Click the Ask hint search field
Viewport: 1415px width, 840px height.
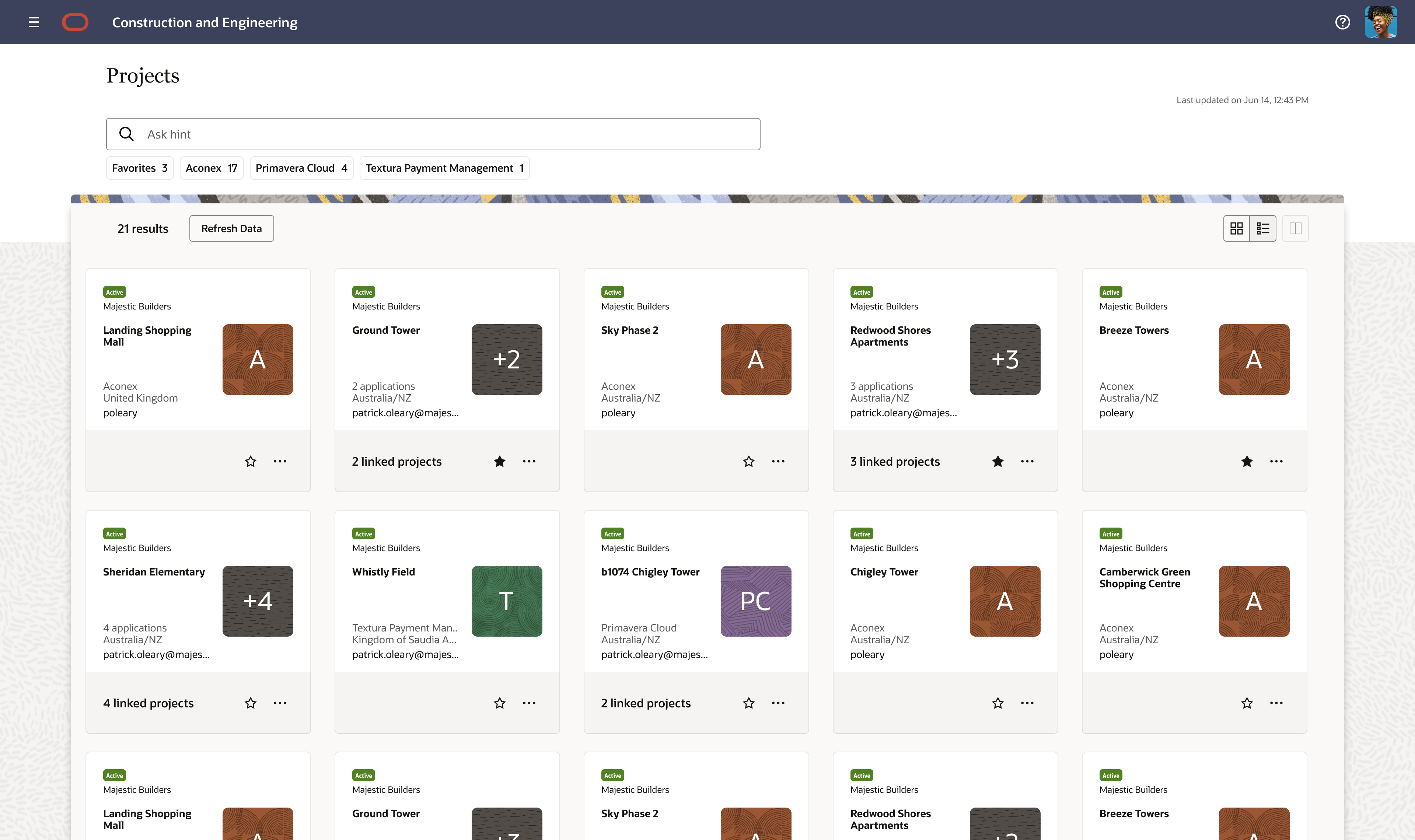pyautogui.click(x=433, y=134)
